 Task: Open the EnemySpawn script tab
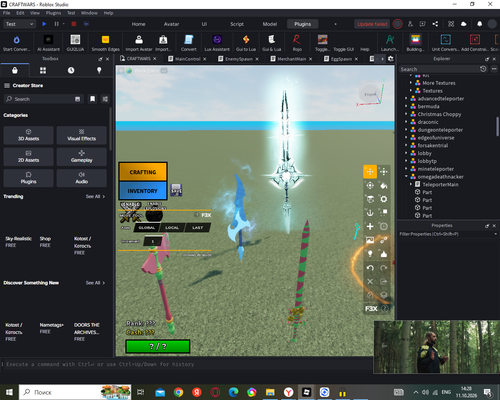pos(238,59)
